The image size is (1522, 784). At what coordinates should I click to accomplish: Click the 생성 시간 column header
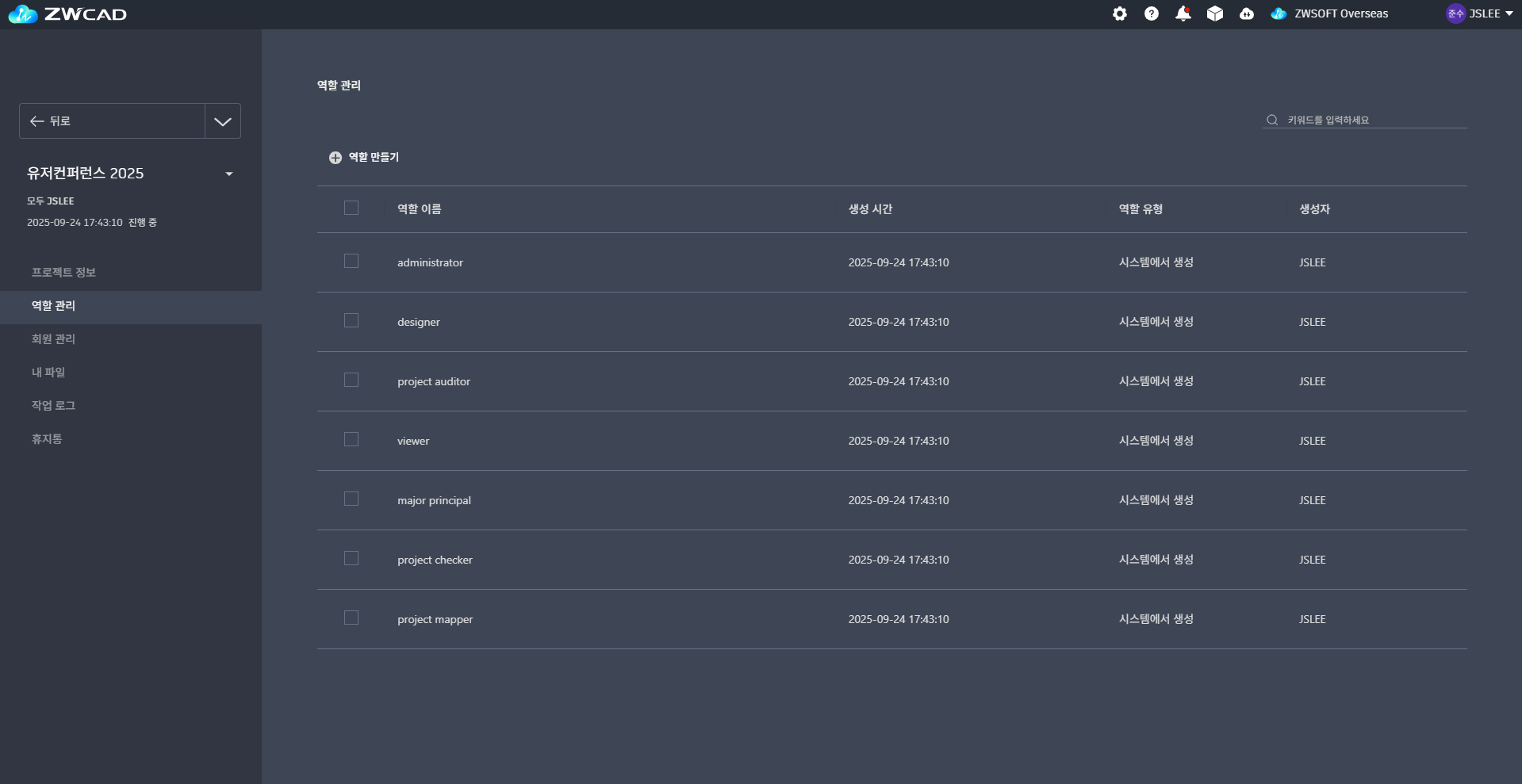[x=870, y=209]
